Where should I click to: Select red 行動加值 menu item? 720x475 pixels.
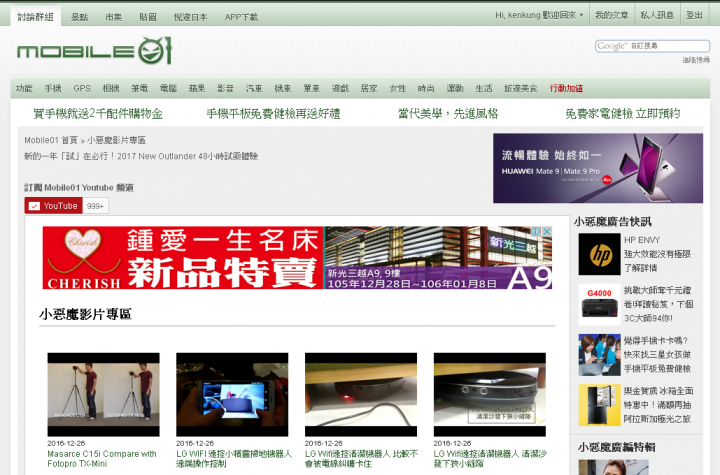tap(566, 88)
